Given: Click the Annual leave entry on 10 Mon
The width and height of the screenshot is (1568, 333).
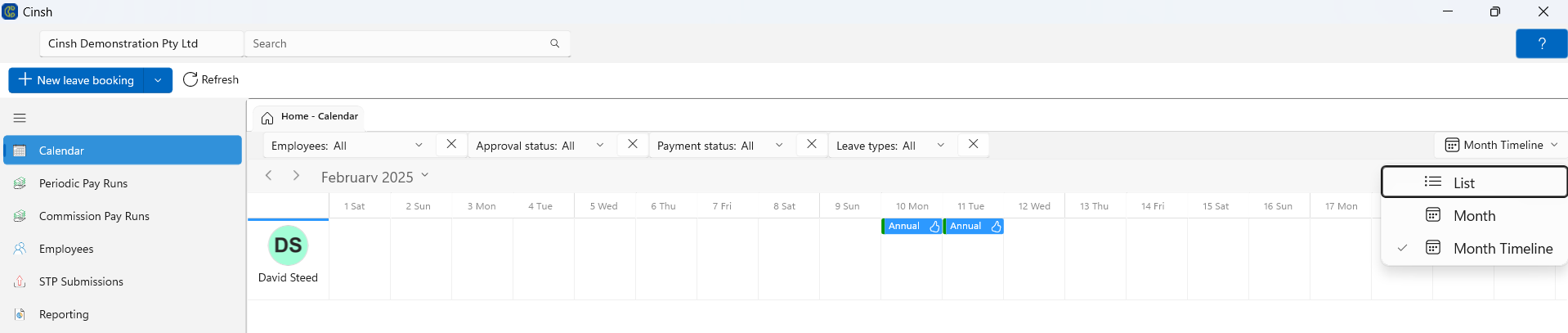Looking at the screenshot, I should (x=904, y=227).
